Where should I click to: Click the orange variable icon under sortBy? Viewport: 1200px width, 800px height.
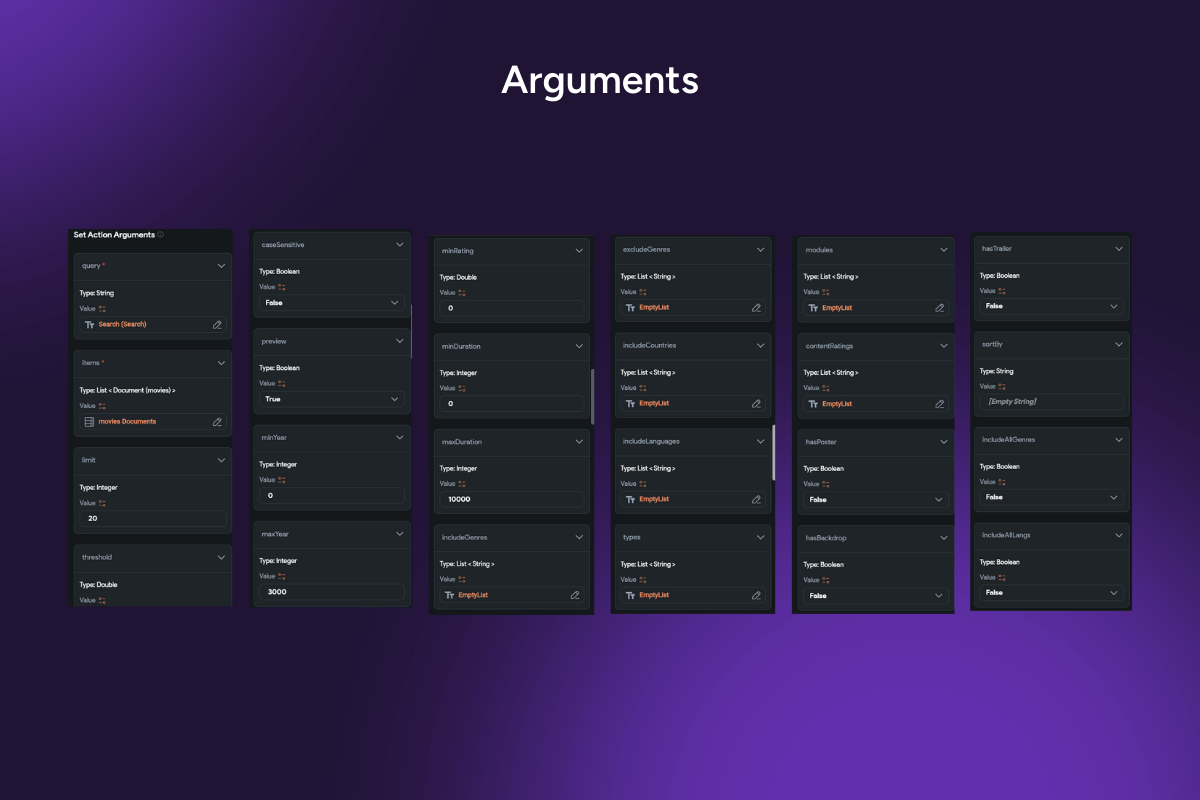[x=1002, y=386]
